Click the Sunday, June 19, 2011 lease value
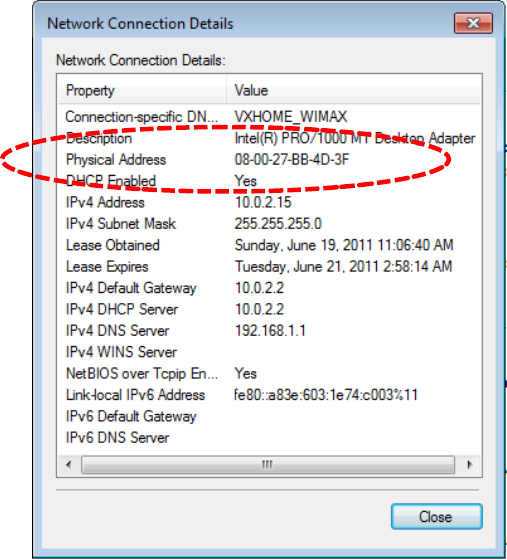This screenshot has width=507, height=560. click(344, 245)
